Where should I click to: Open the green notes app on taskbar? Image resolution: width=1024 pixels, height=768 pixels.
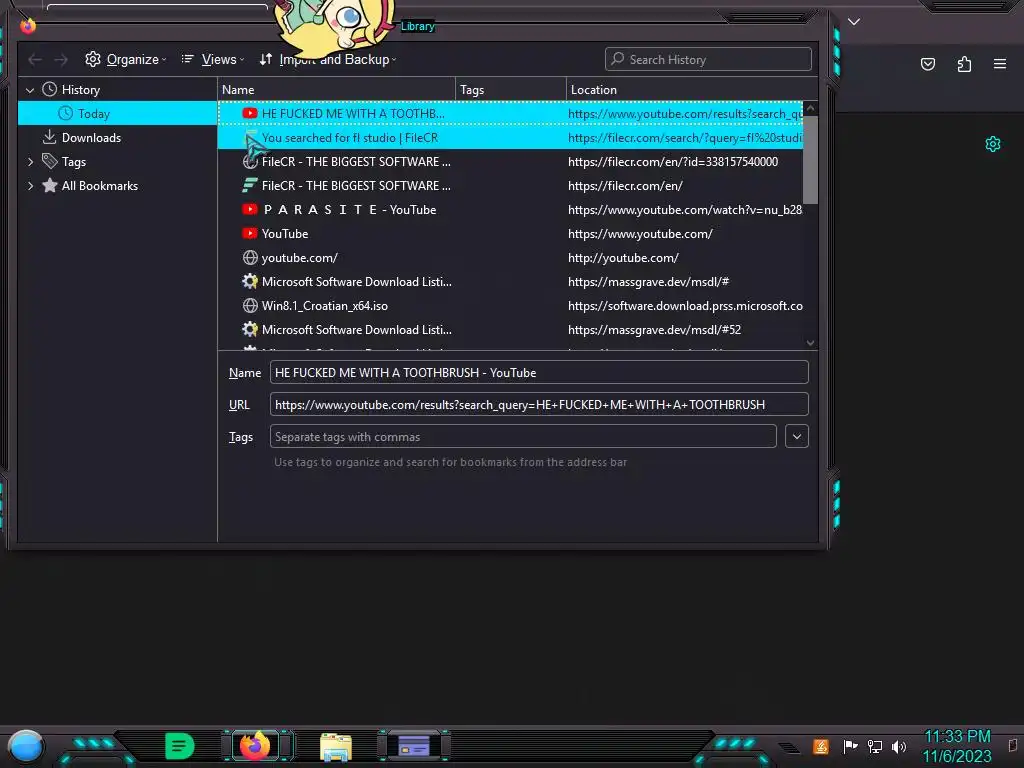click(180, 746)
